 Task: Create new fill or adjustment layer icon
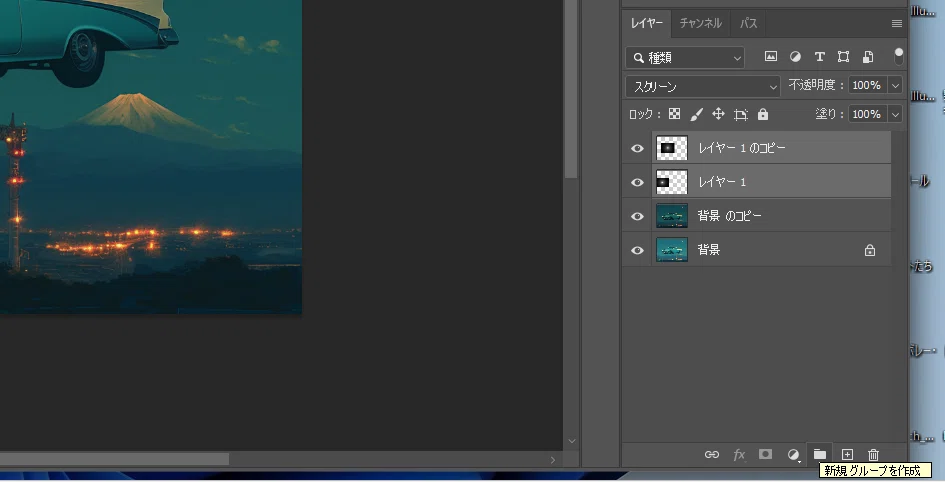794,455
